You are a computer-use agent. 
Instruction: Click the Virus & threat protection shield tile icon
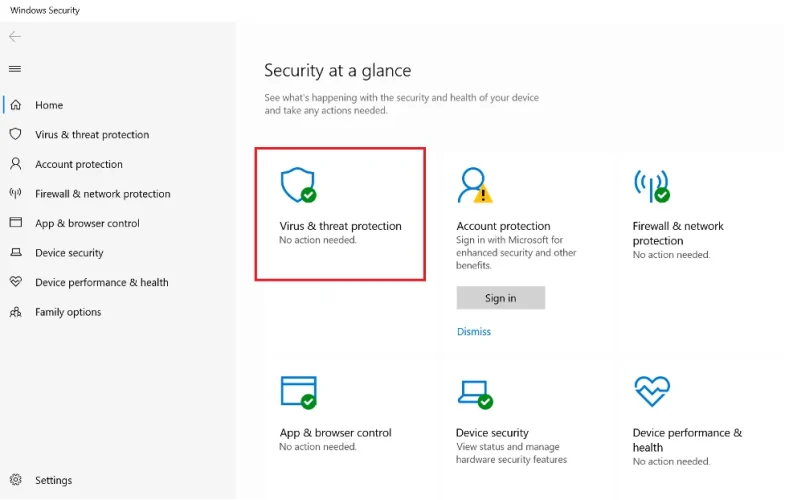(x=297, y=185)
